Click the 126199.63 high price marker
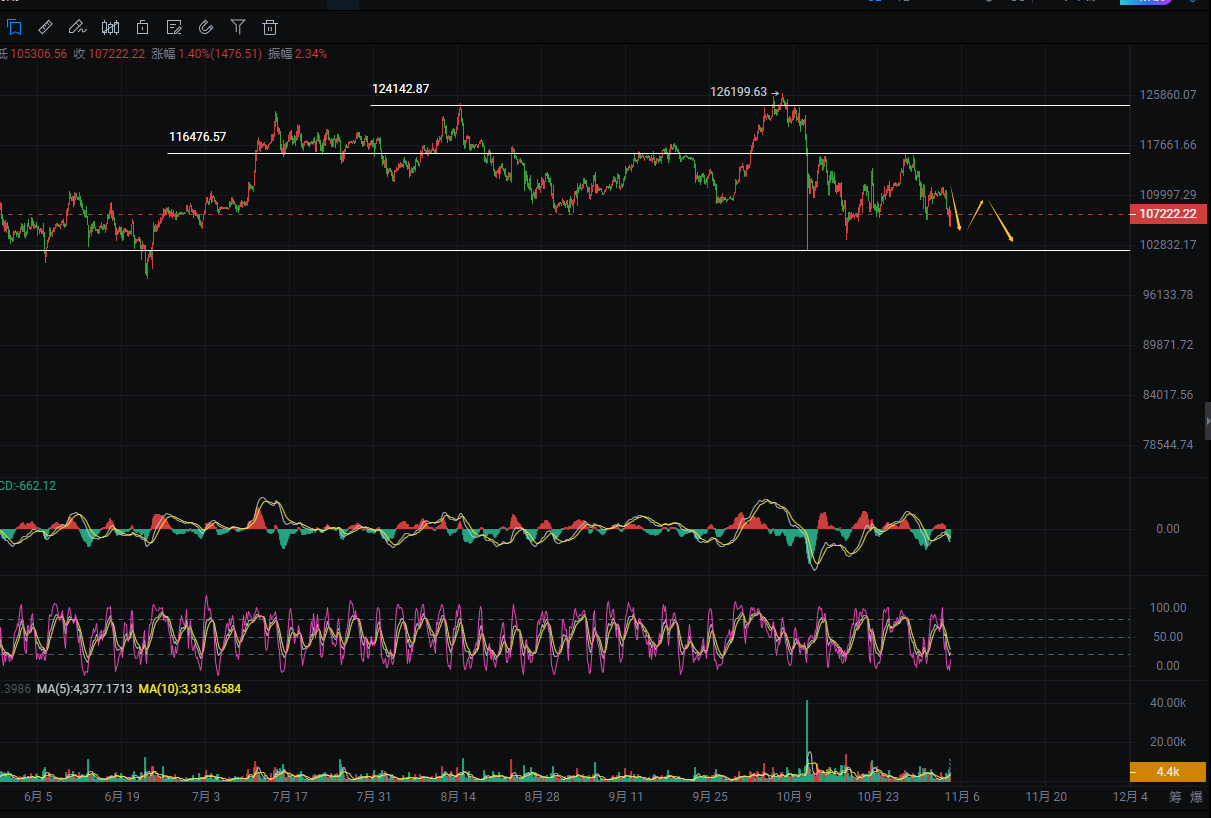The image size is (1211, 818). (738, 92)
